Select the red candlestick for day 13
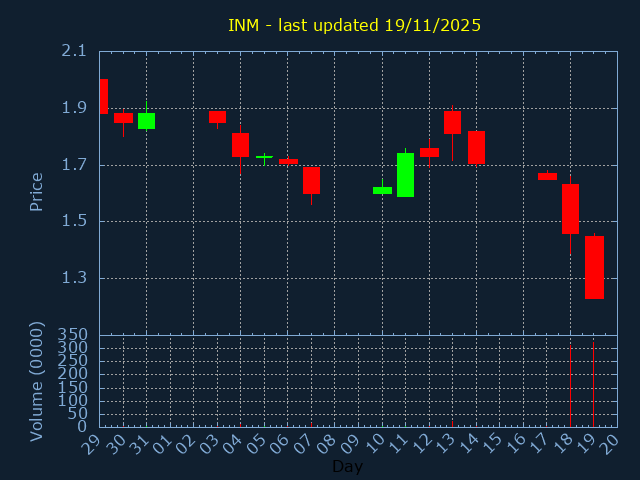Image resolution: width=640 pixels, height=480 pixels. click(x=453, y=122)
